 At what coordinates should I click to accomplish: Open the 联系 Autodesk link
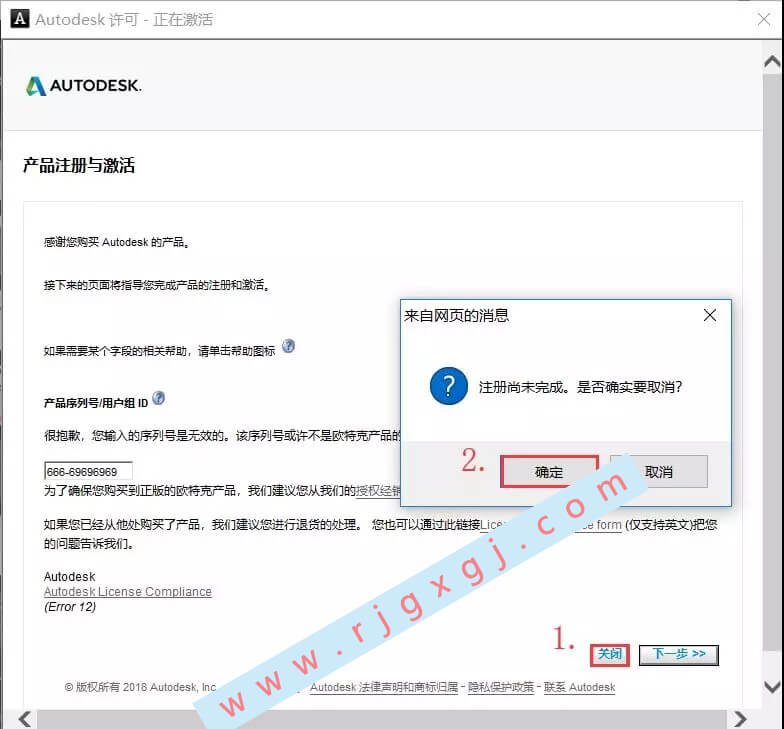click(579, 688)
